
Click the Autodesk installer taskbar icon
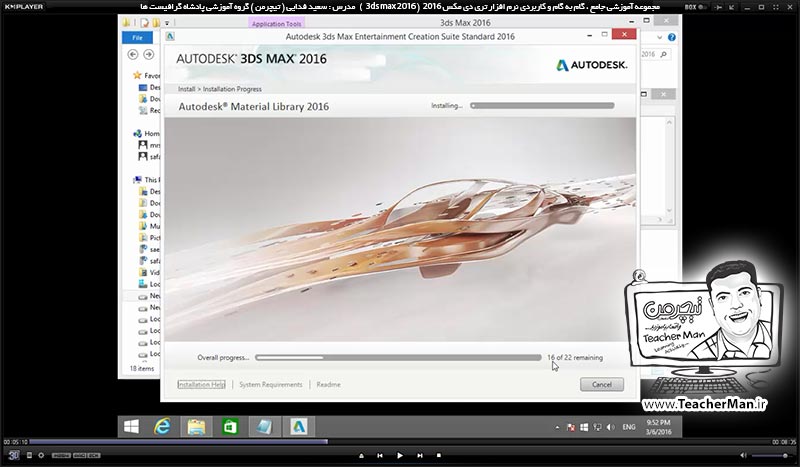[298, 427]
